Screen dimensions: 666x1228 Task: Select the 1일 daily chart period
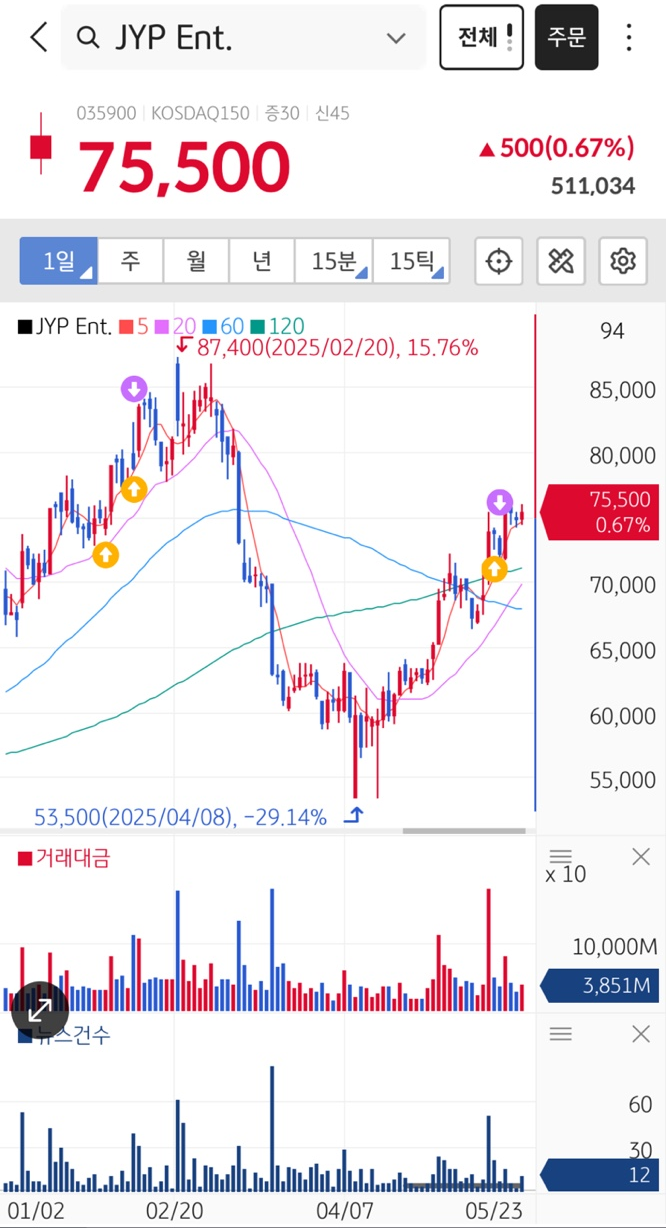[58, 261]
